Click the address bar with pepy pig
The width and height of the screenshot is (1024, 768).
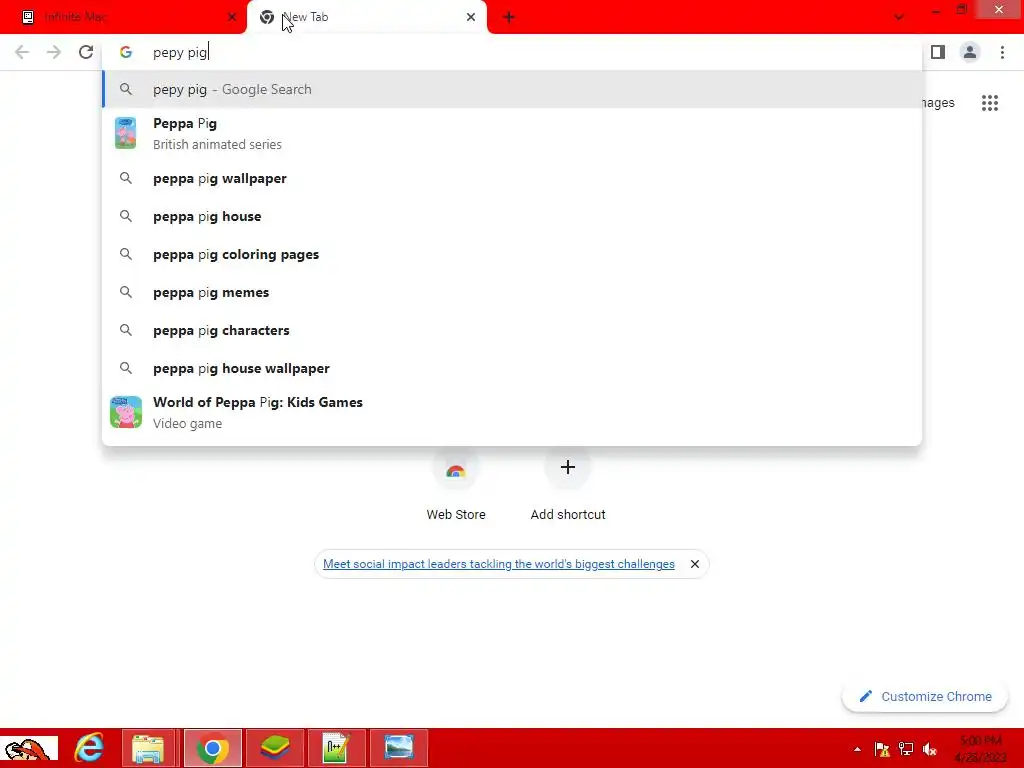[512, 52]
